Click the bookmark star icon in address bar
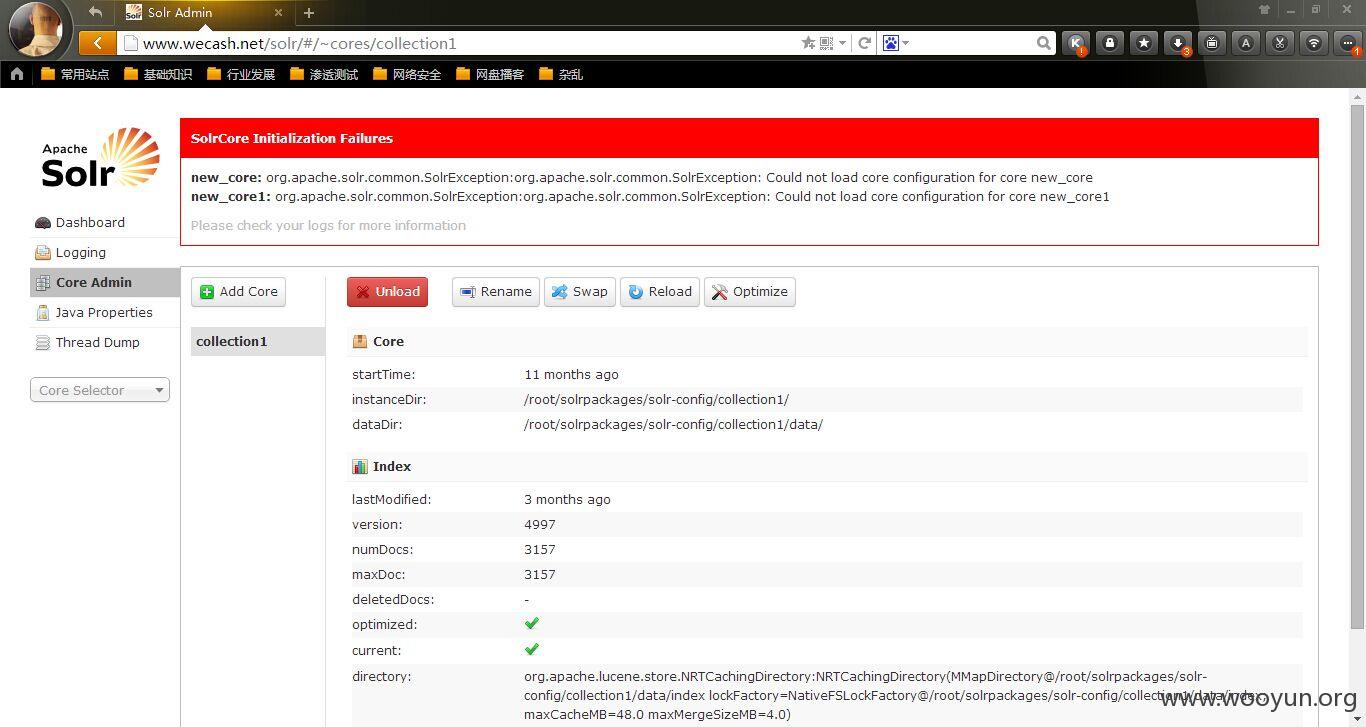 [x=808, y=43]
